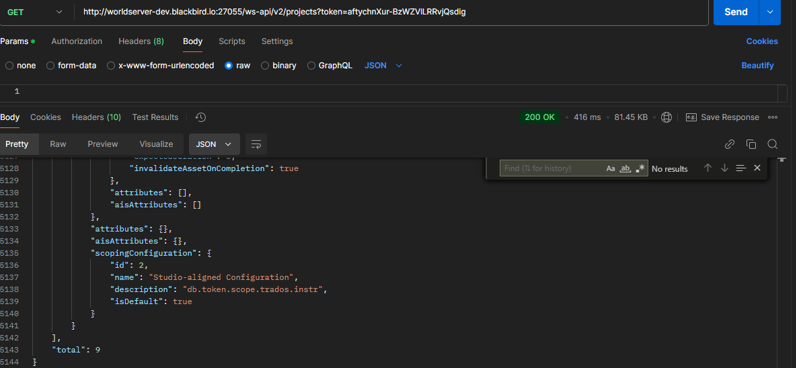Click the 200 OK status badge

coord(540,117)
